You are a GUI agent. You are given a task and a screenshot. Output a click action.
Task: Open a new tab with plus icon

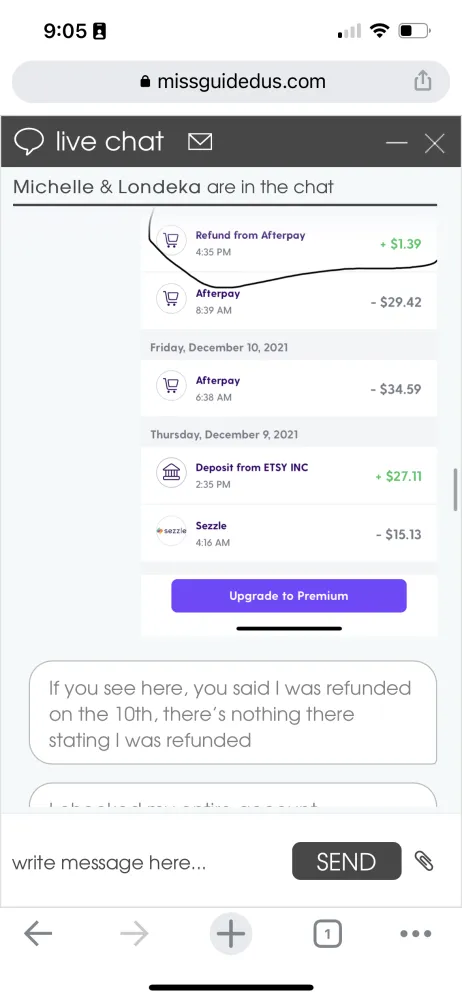230,934
